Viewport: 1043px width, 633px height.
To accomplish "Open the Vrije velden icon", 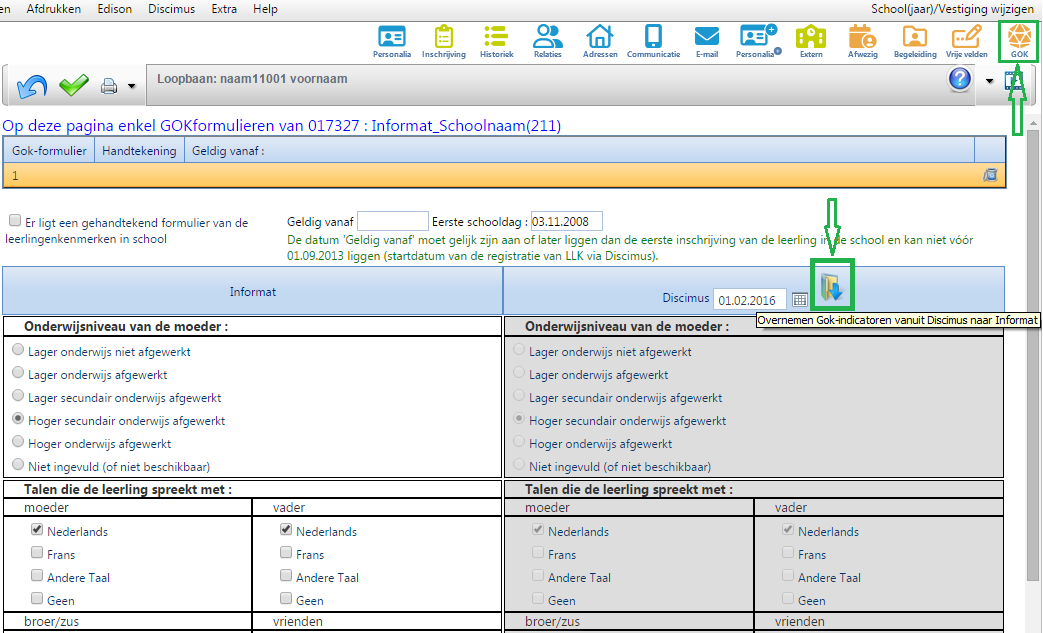I will pos(967,41).
